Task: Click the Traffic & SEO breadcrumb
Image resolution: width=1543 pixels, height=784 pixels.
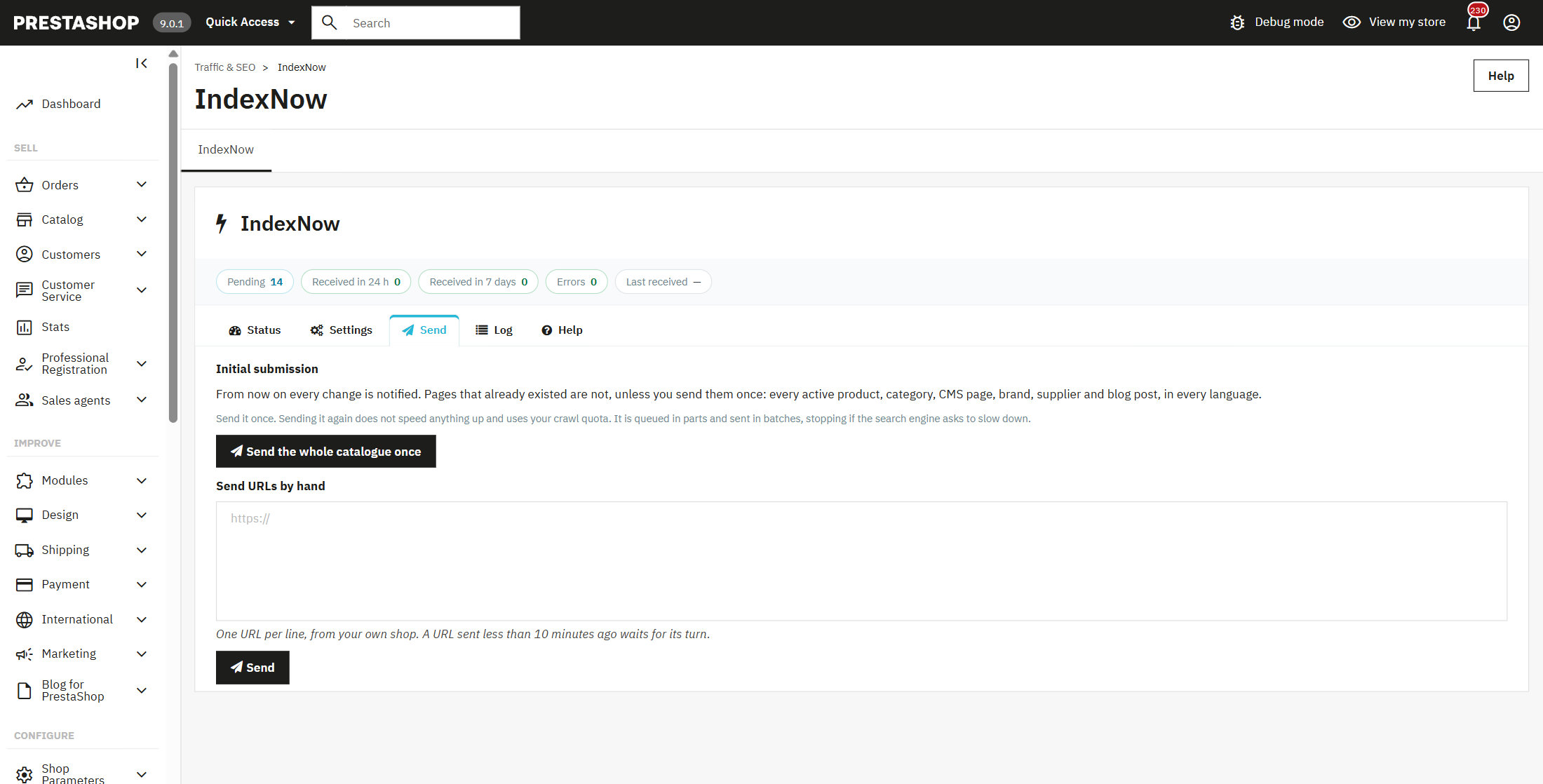Action: (x=225, y=67)
